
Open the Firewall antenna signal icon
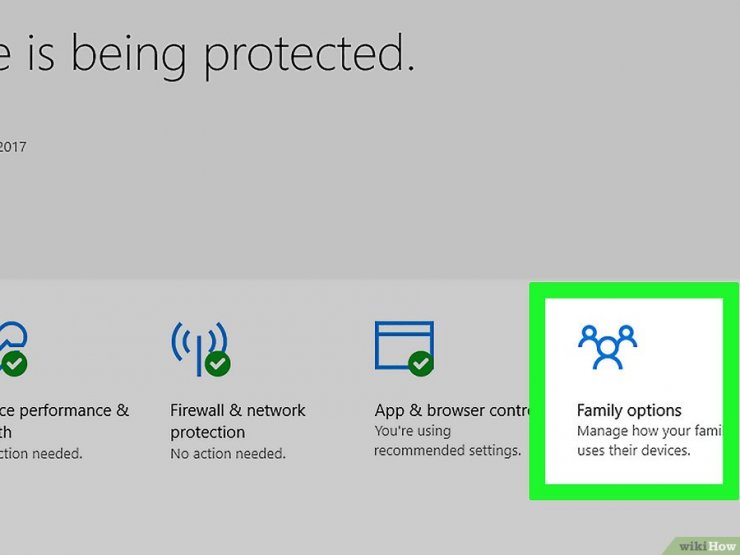click(200, 349)
